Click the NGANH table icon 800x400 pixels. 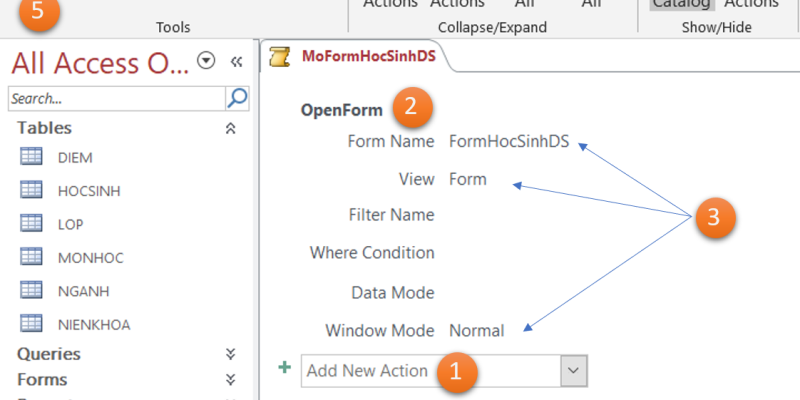31,290
